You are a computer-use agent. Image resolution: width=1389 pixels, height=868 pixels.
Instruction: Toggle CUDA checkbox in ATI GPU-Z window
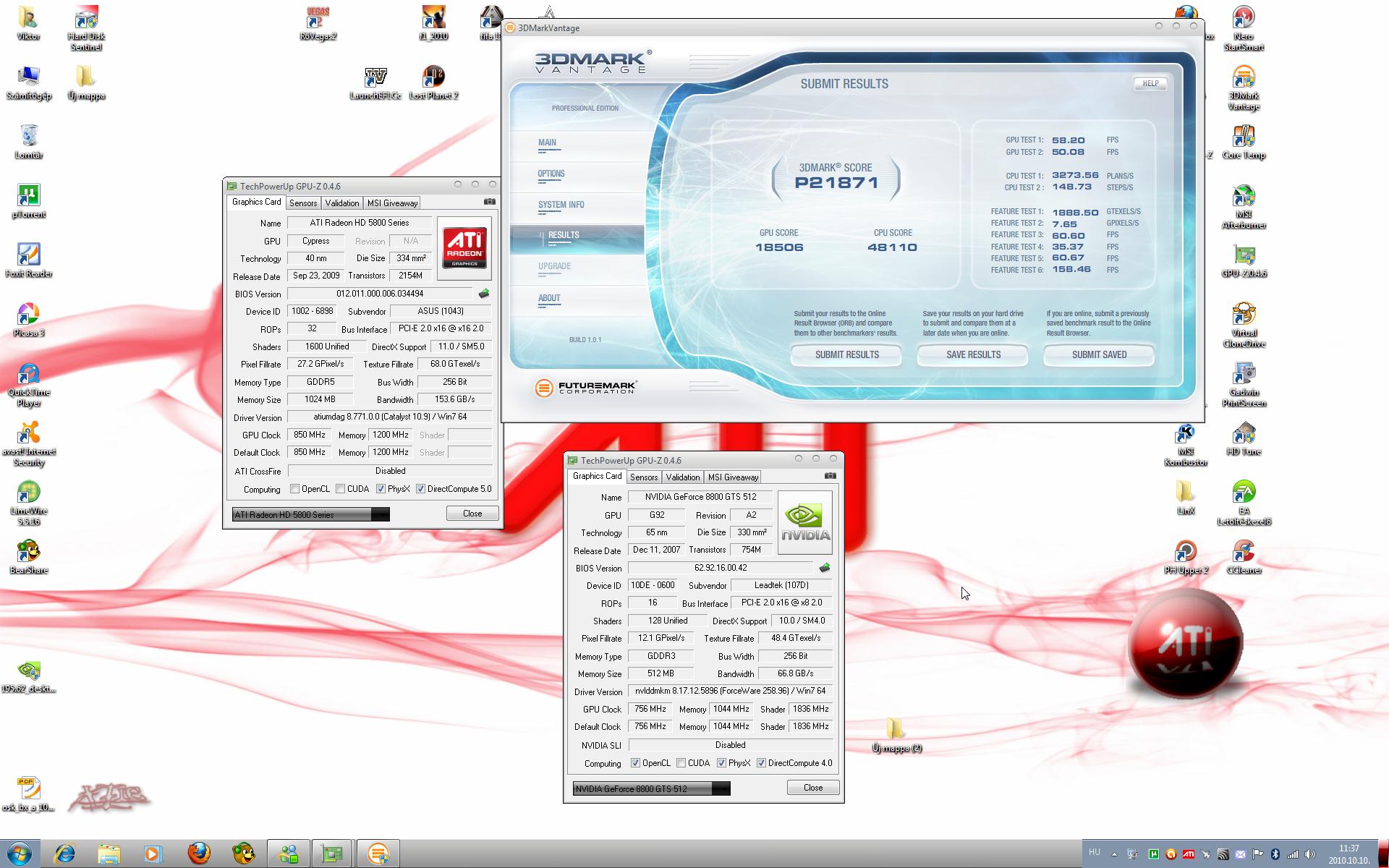coord(341,489)
